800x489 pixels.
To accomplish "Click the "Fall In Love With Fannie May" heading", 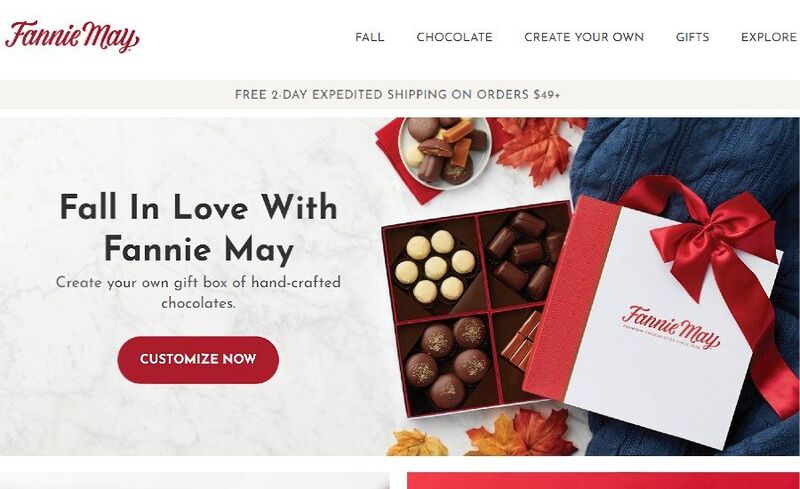I will [x=198, y=227].
